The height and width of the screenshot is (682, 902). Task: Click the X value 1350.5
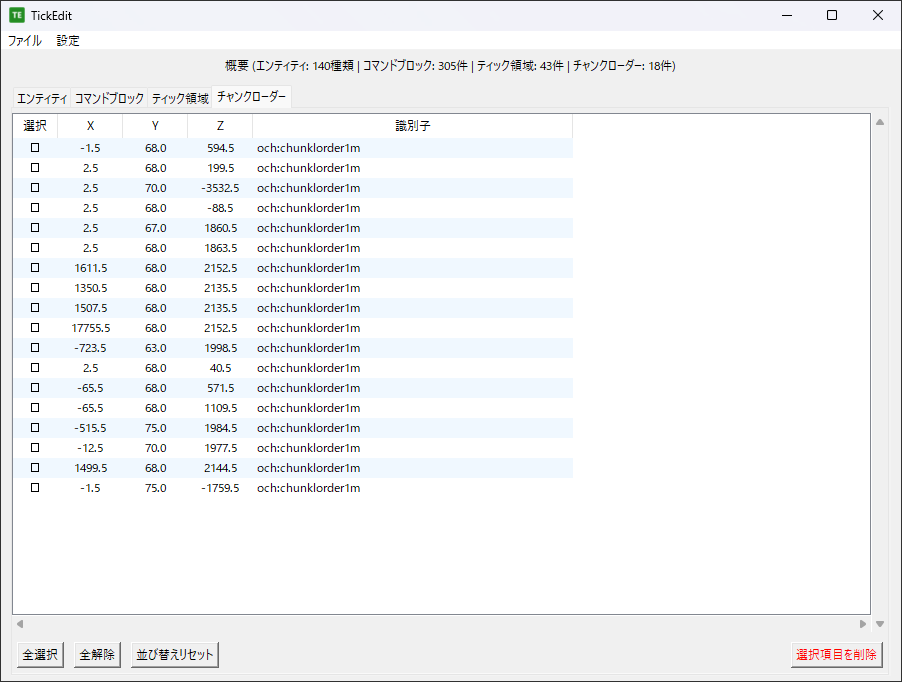pos(90,288)
